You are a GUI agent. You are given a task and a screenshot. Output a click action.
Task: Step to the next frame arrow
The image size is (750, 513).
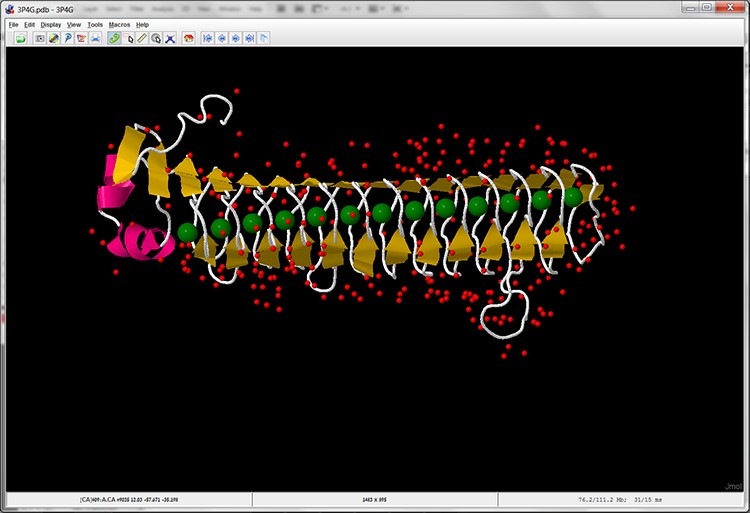[x=235, y=38]
